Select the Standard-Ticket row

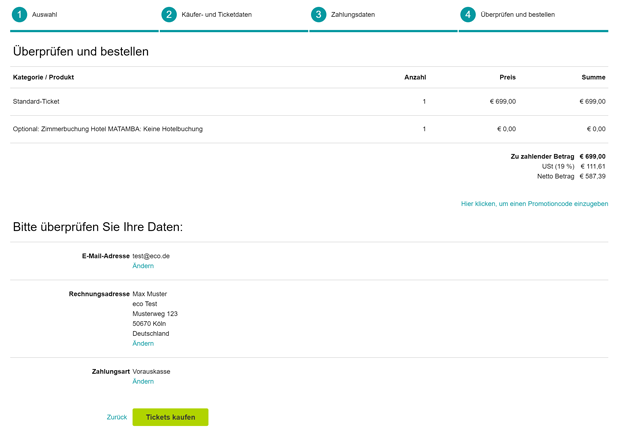[x=36, y=101]
